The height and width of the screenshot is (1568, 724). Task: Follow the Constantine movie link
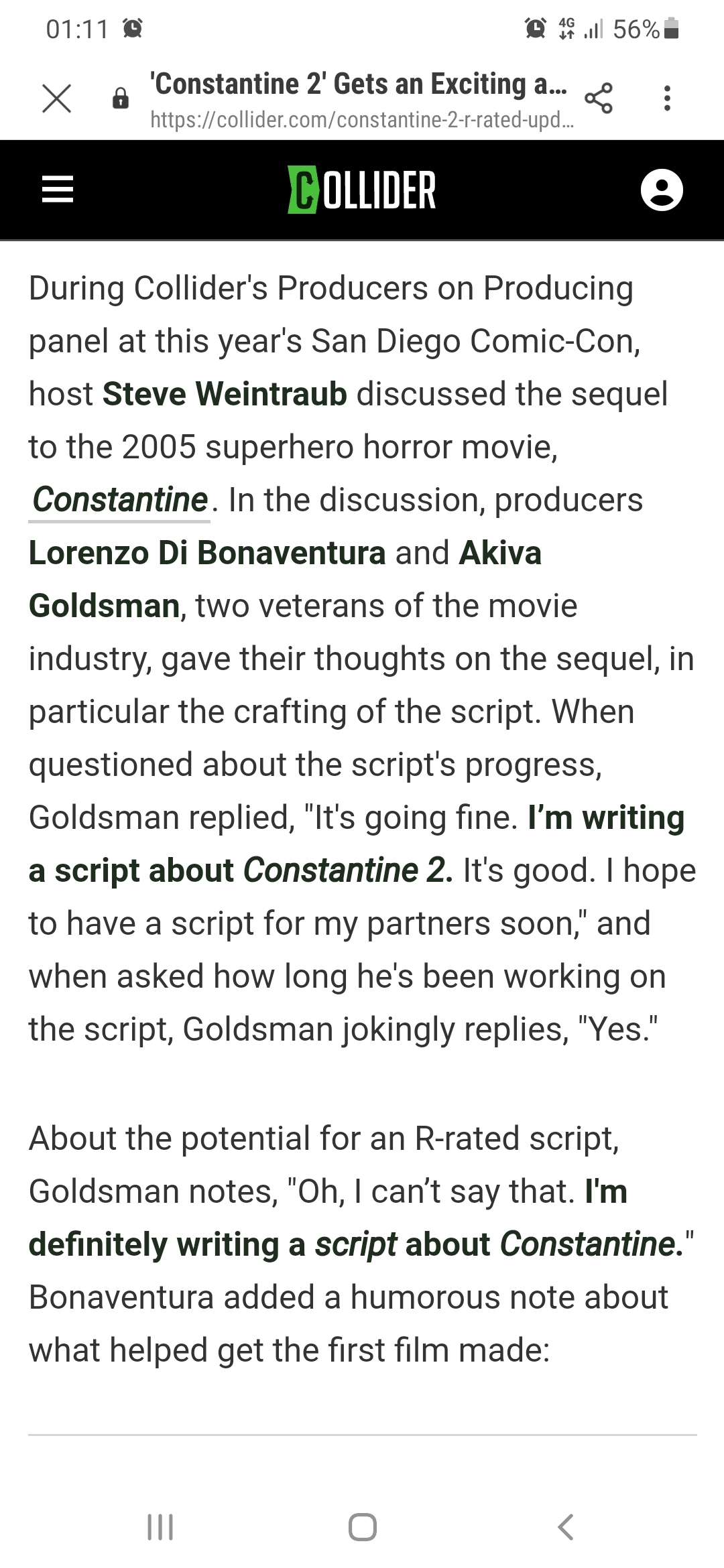120,500
